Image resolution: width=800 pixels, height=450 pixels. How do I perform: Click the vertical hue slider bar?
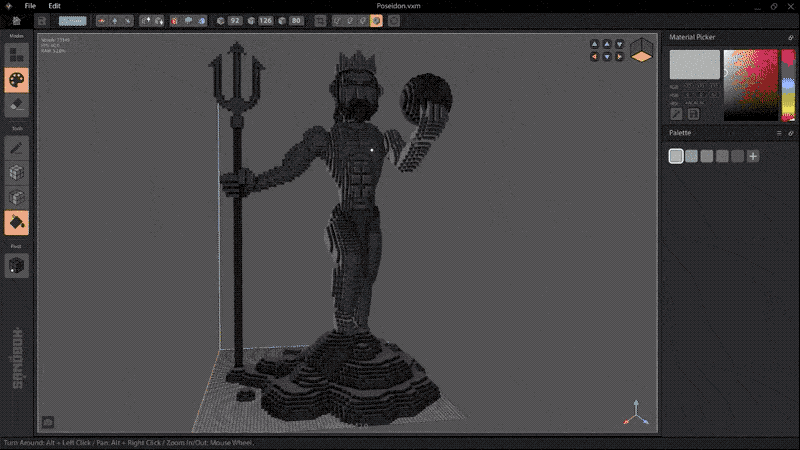788,85
